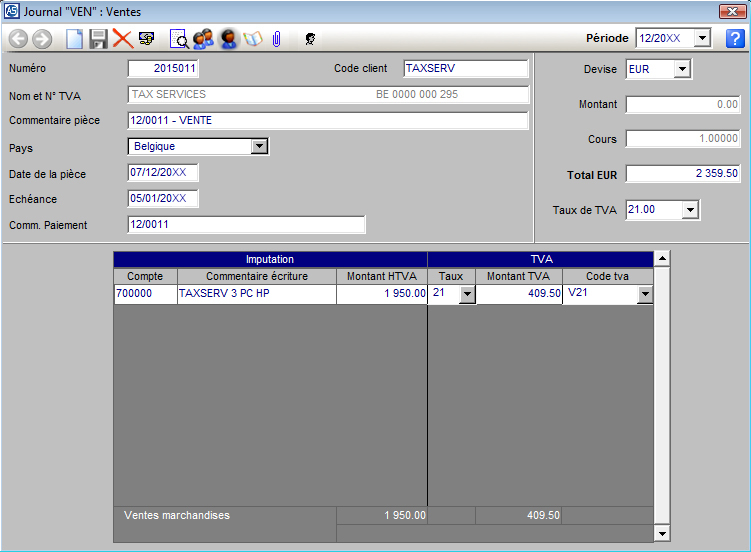Click the paperclip attachment icon
Viewport: 751px width, 552px height.
coord(277,39)
